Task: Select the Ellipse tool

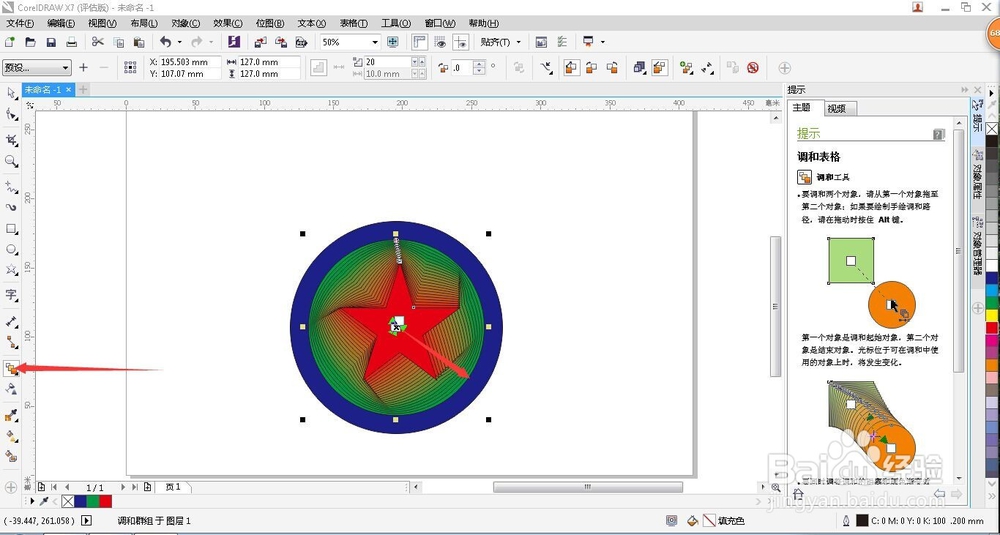Action: point(11,249)
